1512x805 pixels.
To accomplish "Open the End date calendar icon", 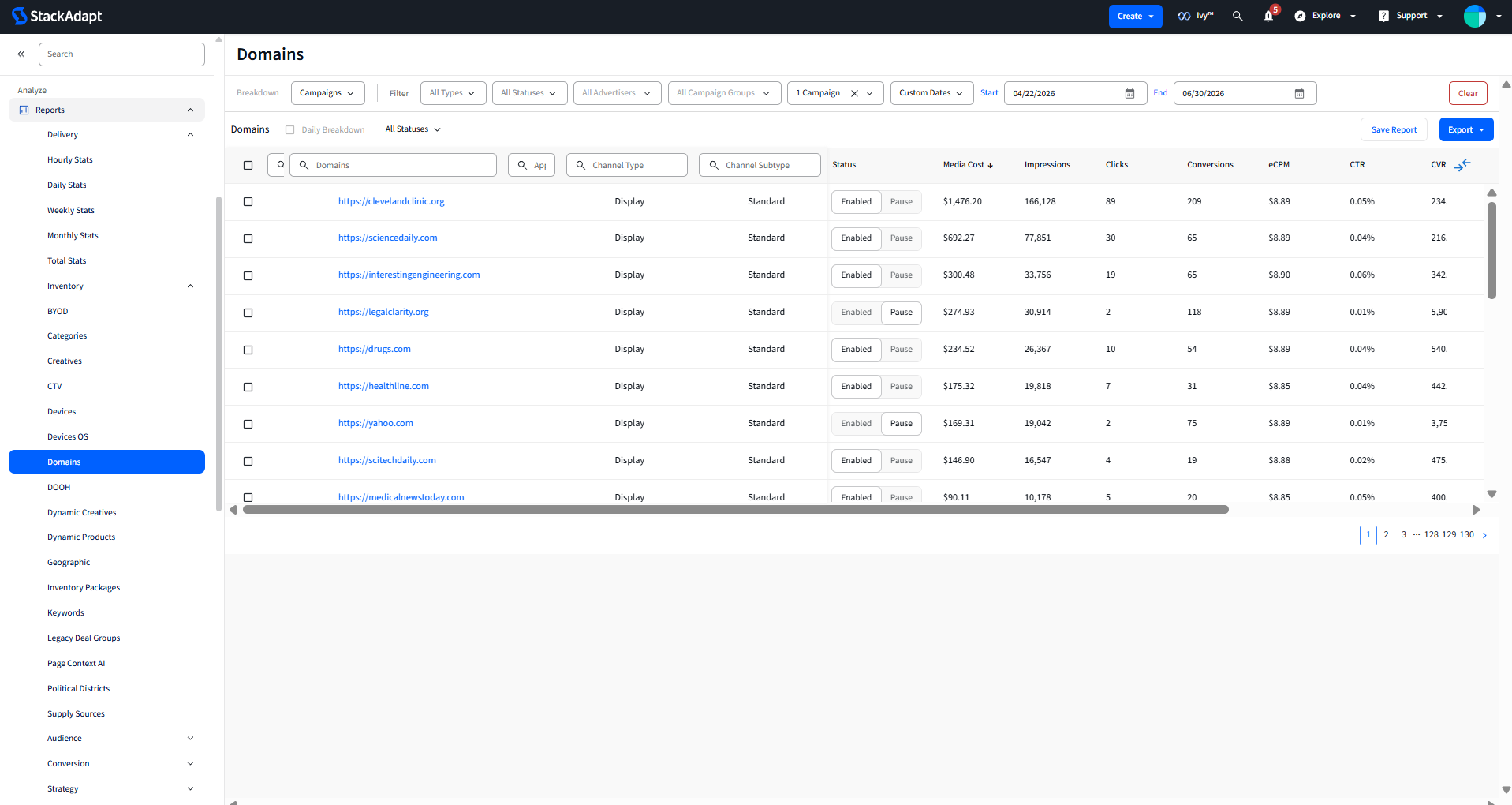I will point(1299,94).
